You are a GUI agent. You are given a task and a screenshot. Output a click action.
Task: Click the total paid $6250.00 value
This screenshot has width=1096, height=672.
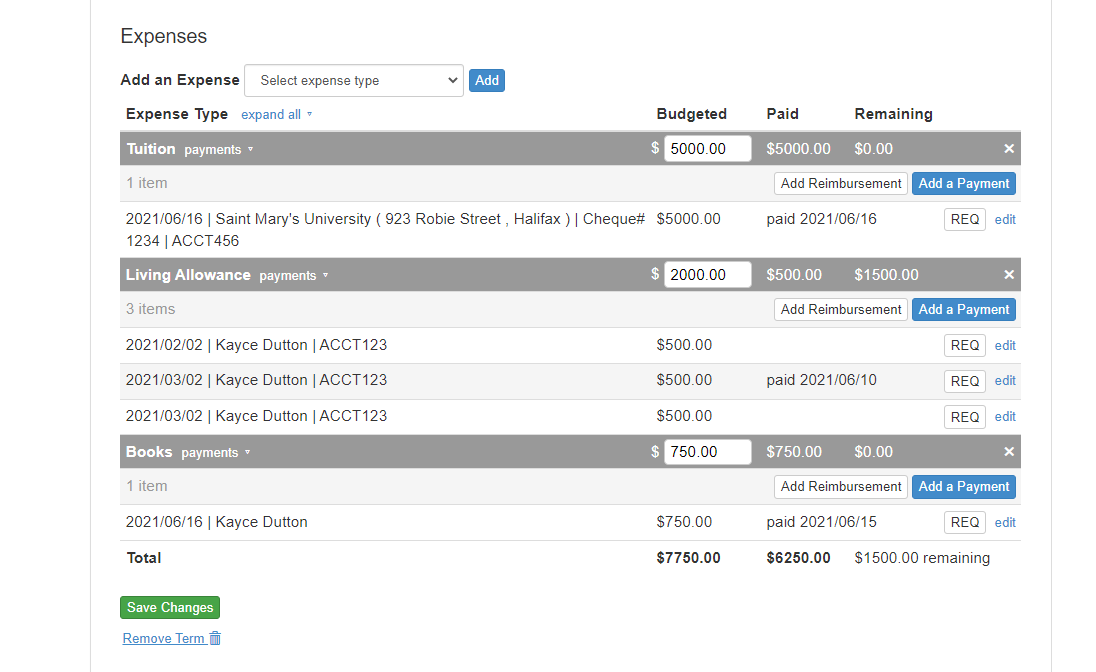(x=798, y=558)
